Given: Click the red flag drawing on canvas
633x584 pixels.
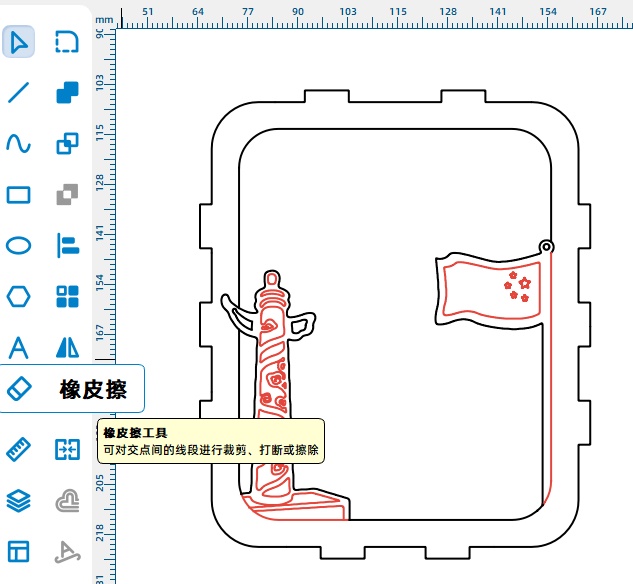Looking at the screenshot, I should [x=490, y=289].
